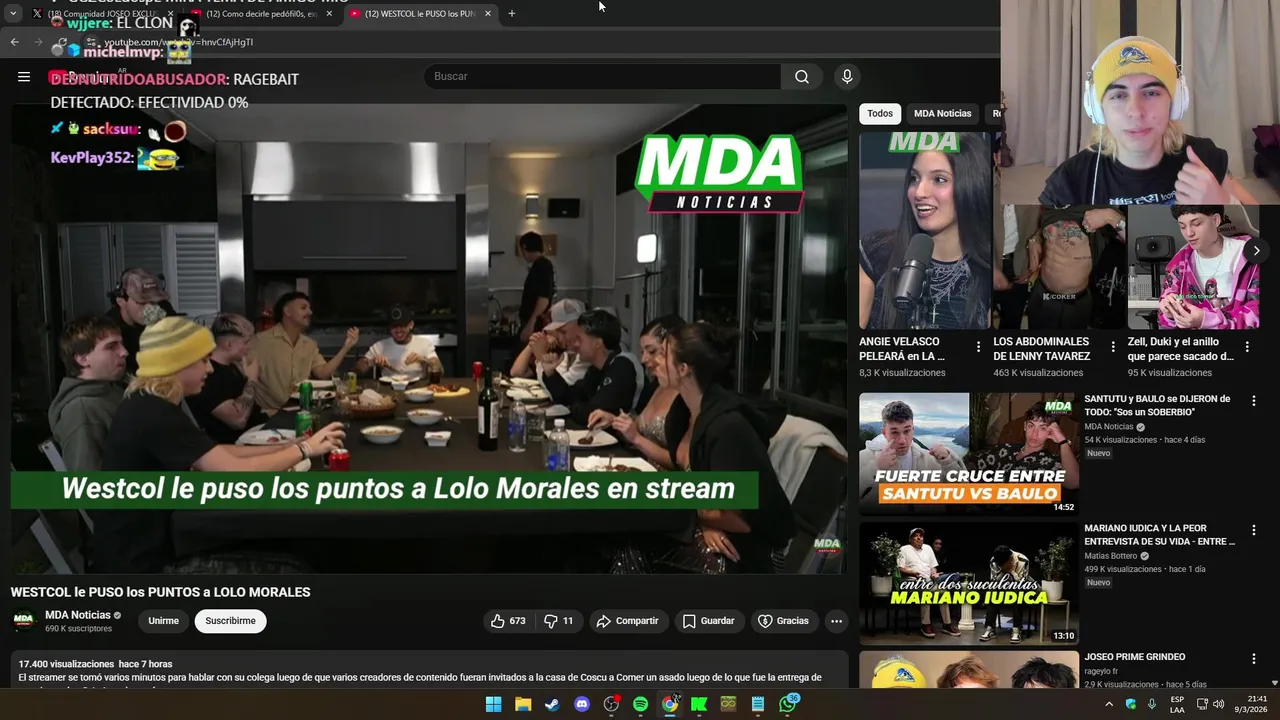Open LOS ABDOMINALES DE LENNY TAVAREZ thumbnail
The image size is (1280, 720).
(1059, 231)
